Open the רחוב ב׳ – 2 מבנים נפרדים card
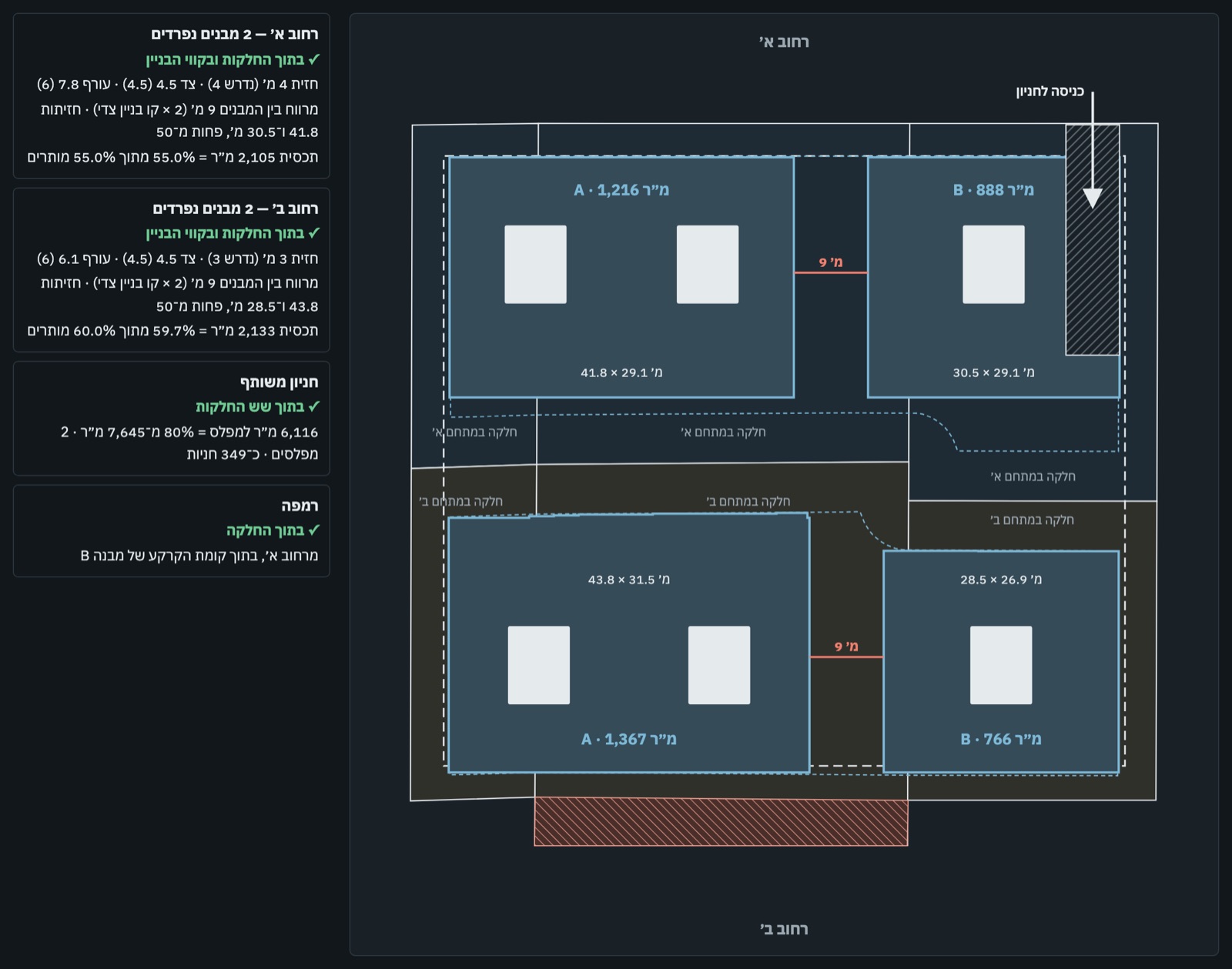Image resolution: width=1232 pixels, height=969 pixels. tap(172, 269)
